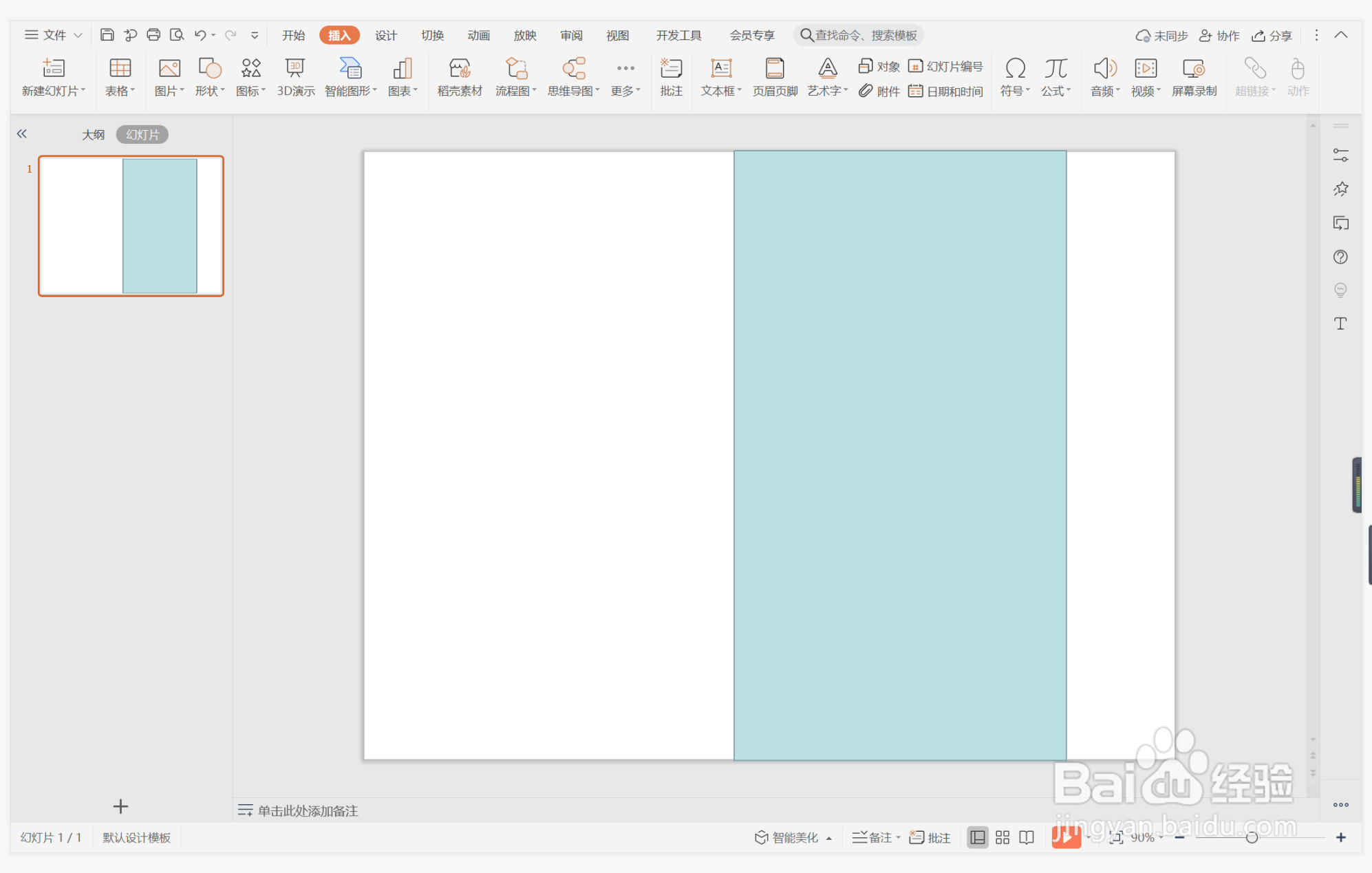Click the 批注 comment icon in ribbon

671,69
